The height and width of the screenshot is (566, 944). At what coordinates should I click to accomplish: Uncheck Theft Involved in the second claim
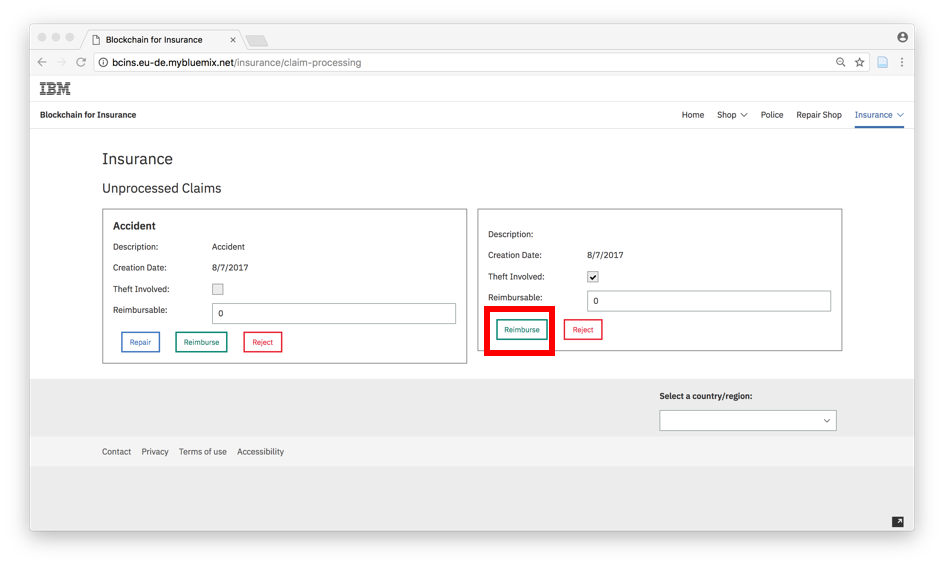pos(593,277)
